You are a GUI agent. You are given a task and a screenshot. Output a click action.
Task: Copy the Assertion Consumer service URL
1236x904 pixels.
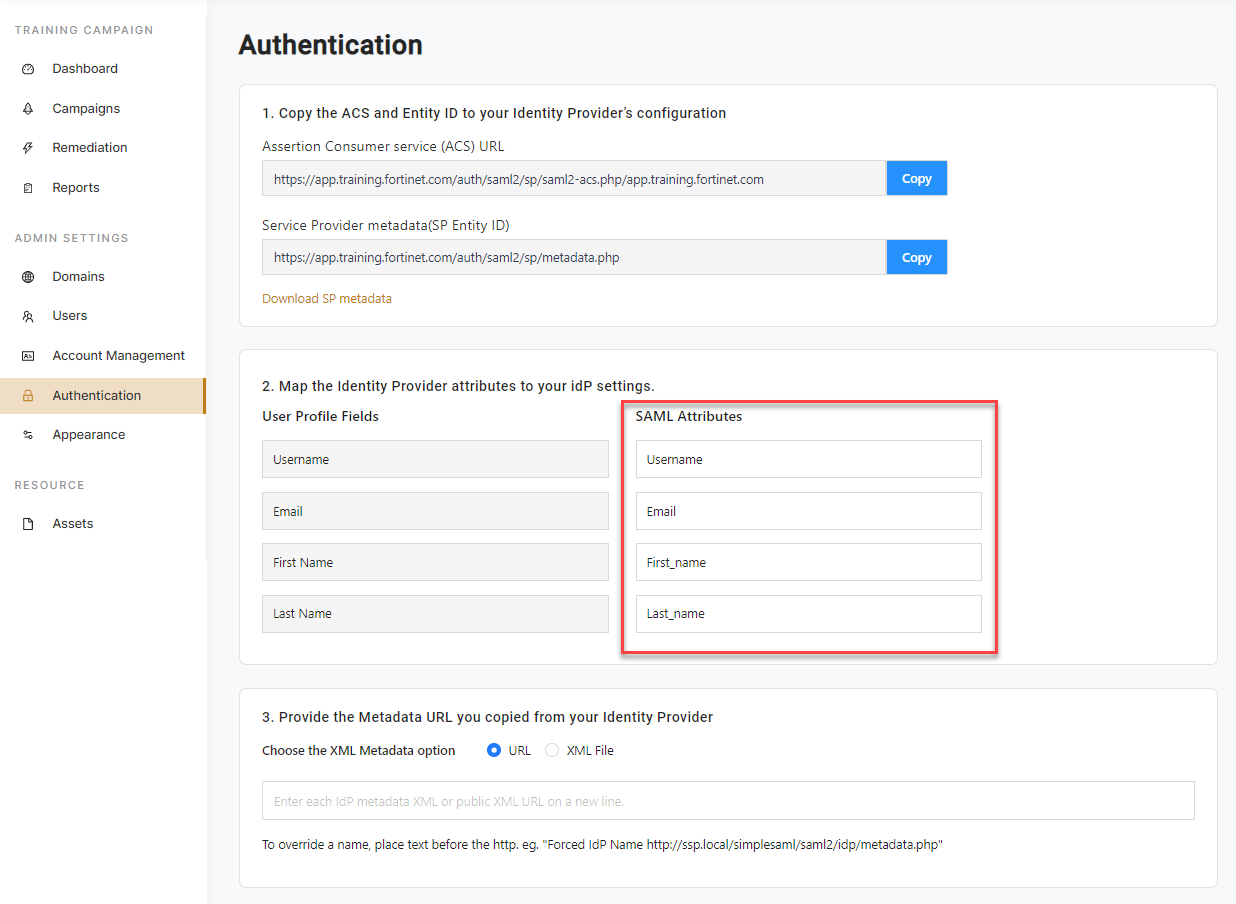[x=915, y=177]
